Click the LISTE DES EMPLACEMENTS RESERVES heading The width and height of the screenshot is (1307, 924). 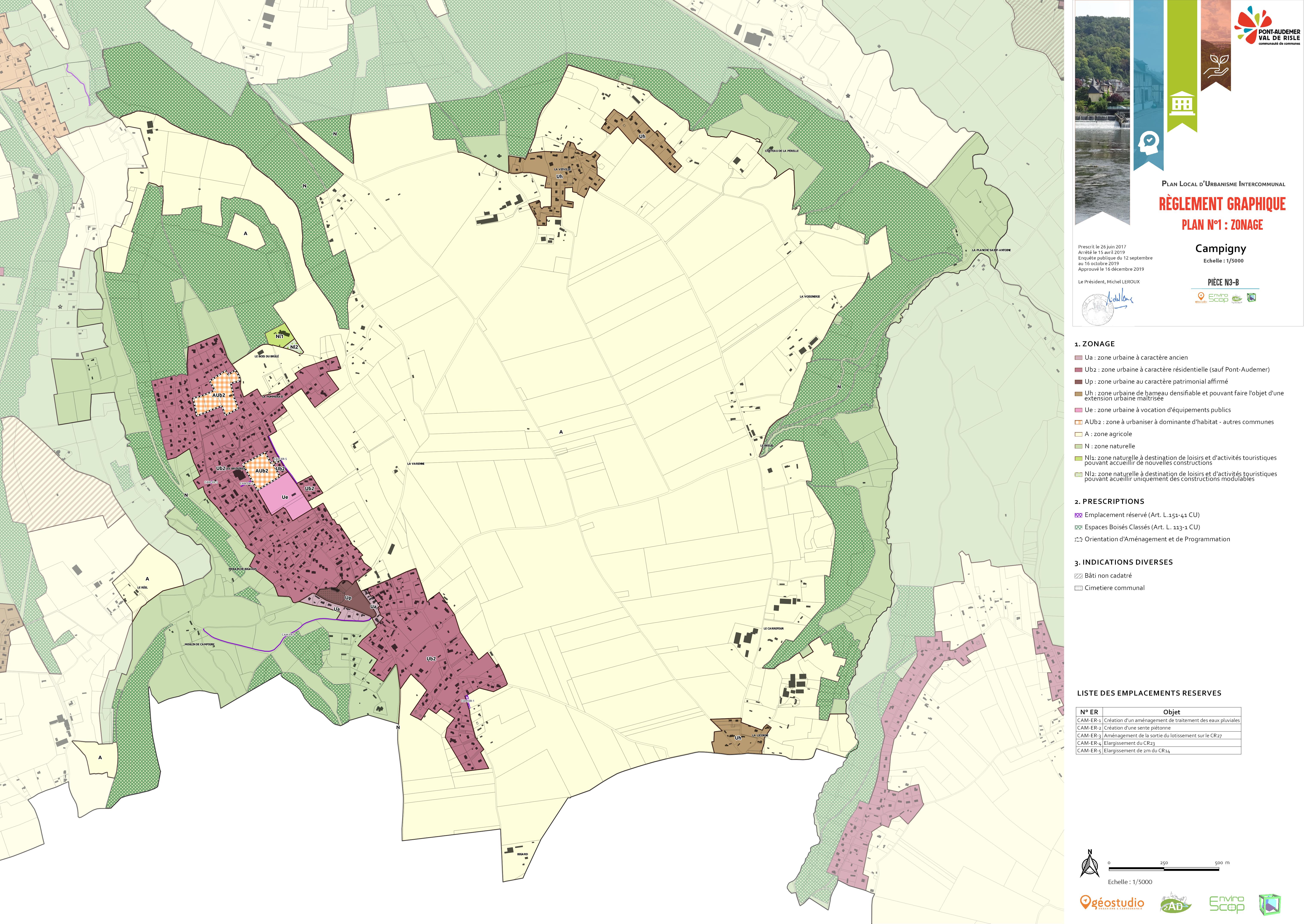tap(1149, 693)
